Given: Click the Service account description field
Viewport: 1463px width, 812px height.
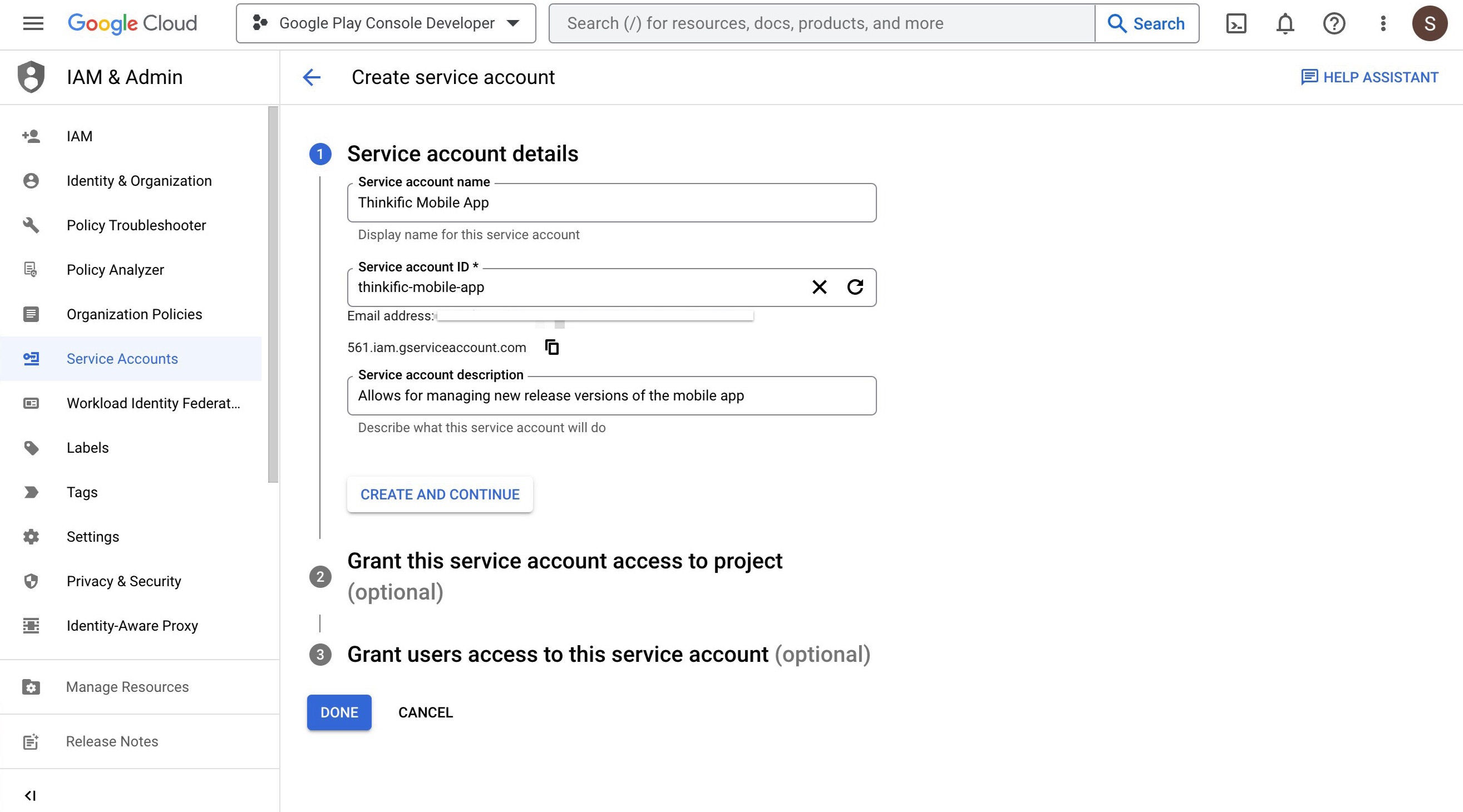Looking at the screenshot, I should pyautogui.click(x=612, y=395).
